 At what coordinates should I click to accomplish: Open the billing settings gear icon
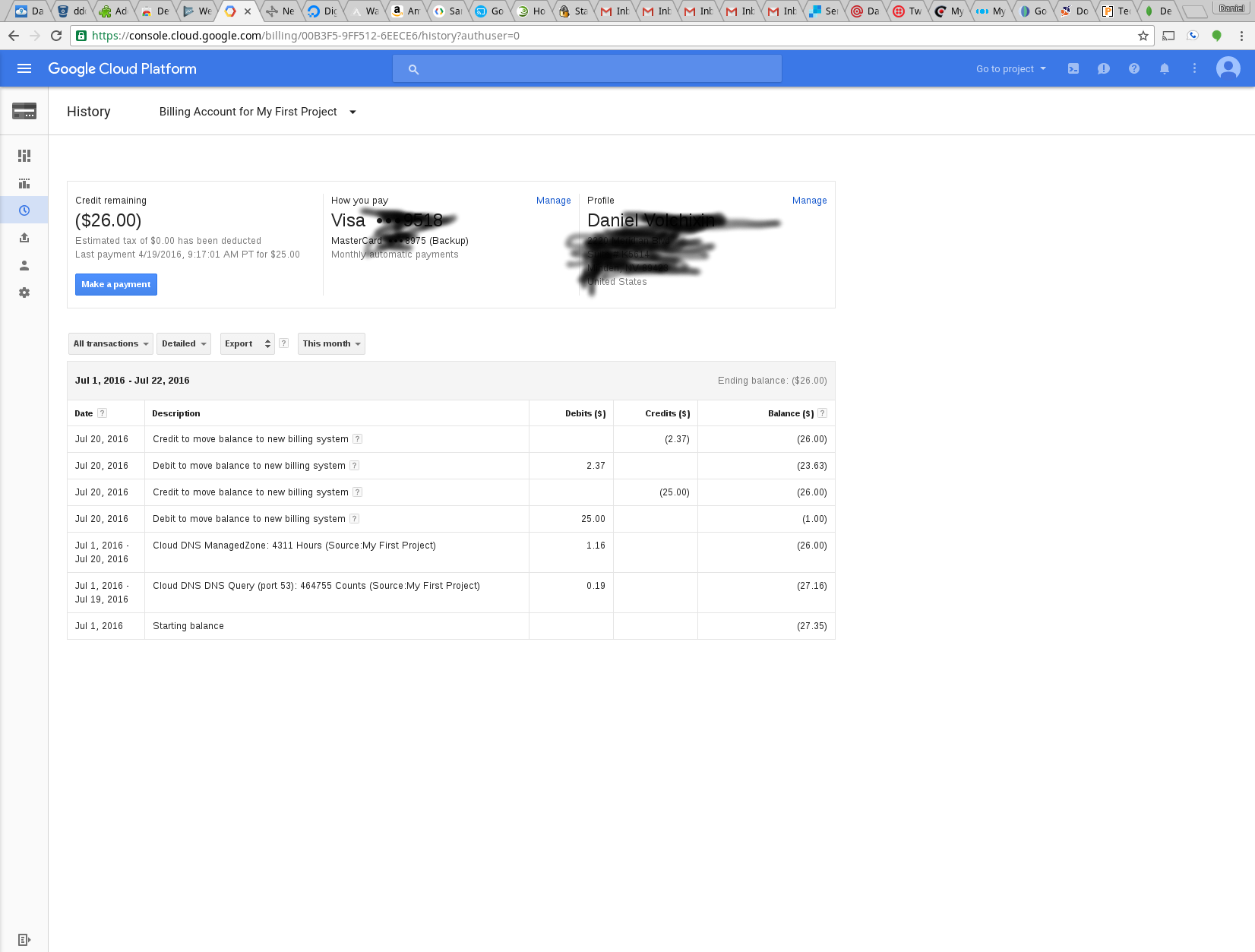(x=24, y=293)
